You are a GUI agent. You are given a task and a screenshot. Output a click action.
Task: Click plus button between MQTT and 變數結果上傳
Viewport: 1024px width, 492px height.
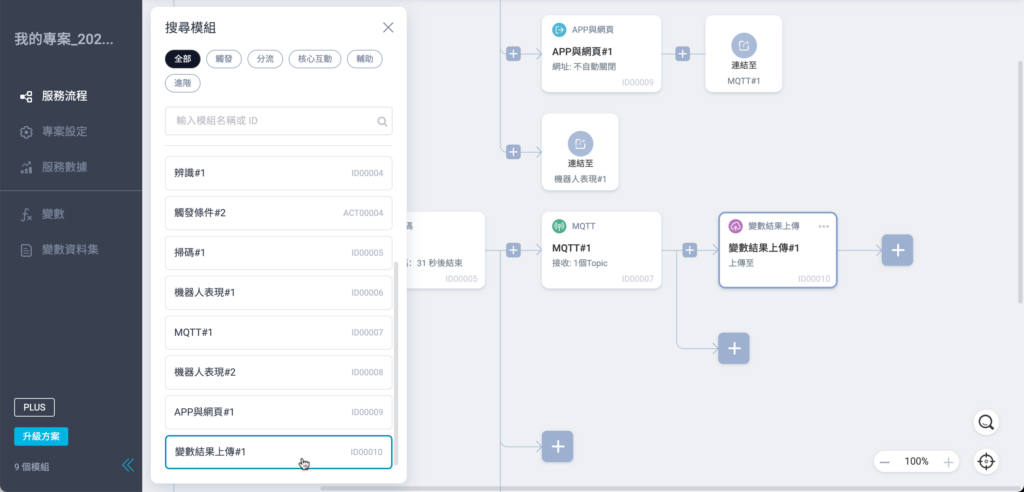(x=689, y=250)
